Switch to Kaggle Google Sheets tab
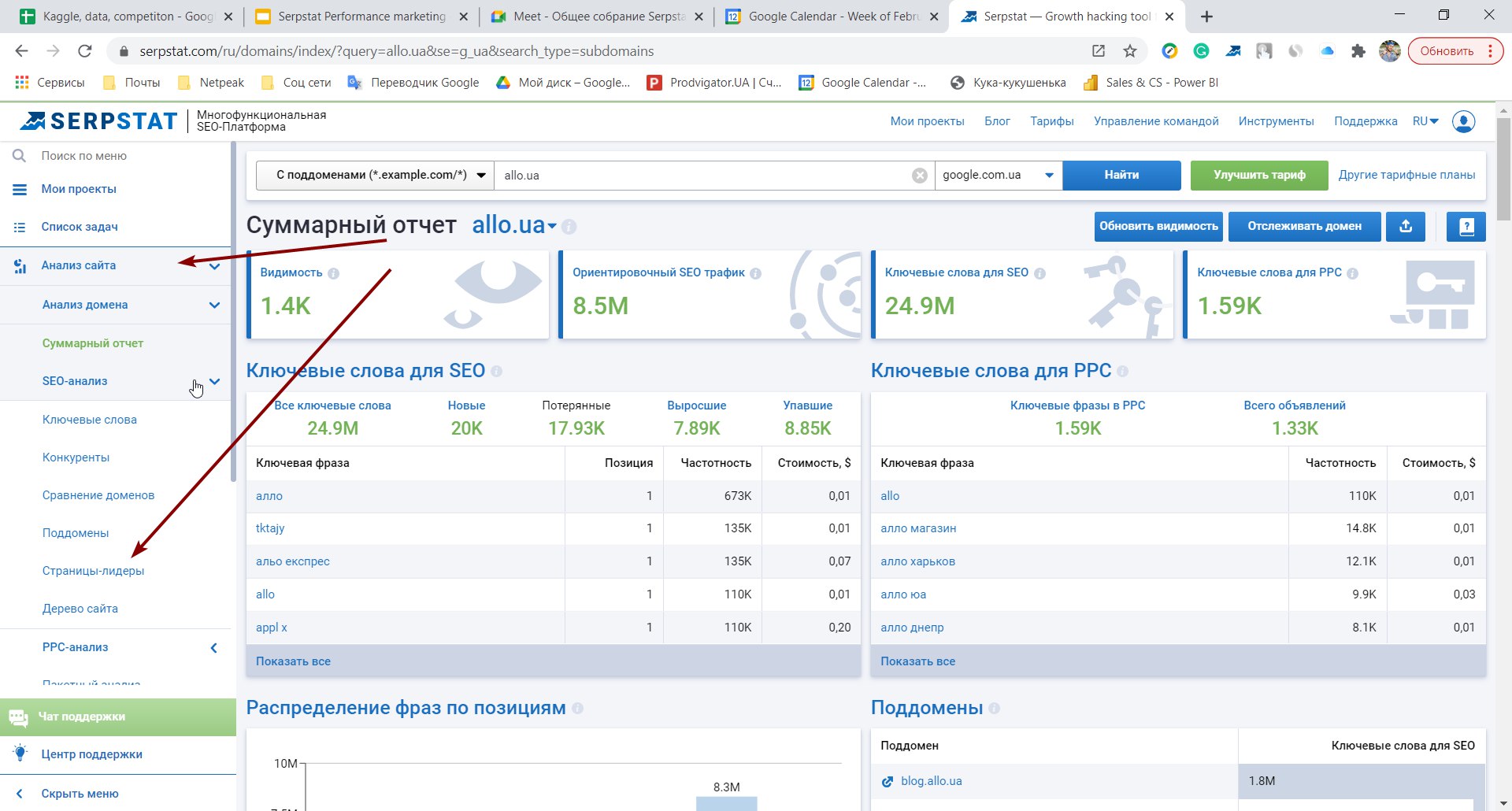This screenshot has width=1512, height=811. point(126,17)
